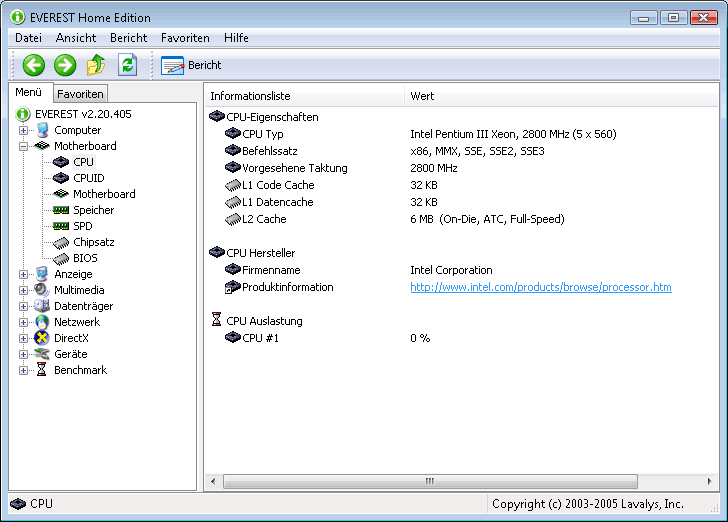This screenshot has height=522, width=728.
Task: Minimize the EVEREST window
Action: tap(643, 18)
